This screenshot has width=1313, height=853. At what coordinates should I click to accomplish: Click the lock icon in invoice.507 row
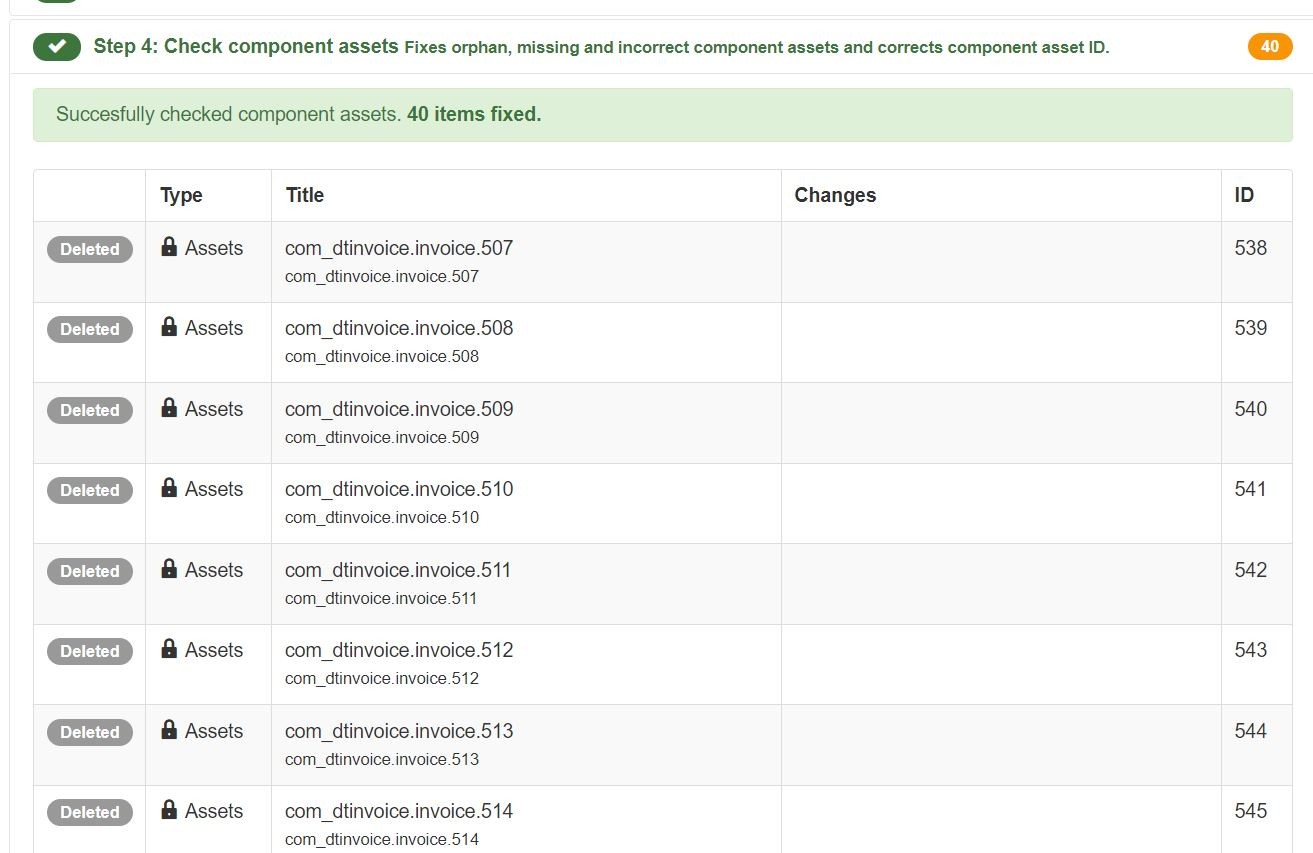[x=169, y=247]
